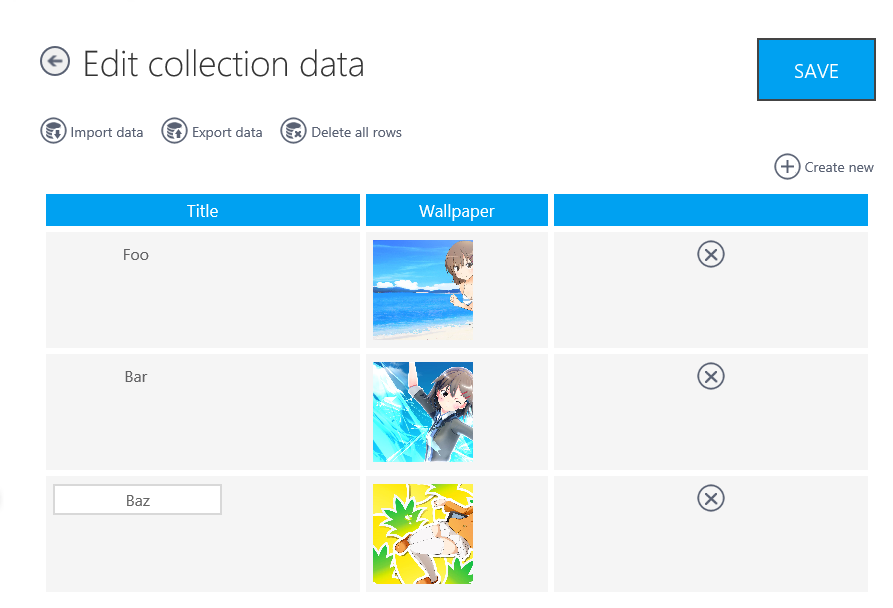Remove the Bar row with its X icon
The height and width of the screenshot is (608, 893).
[710, 376]
